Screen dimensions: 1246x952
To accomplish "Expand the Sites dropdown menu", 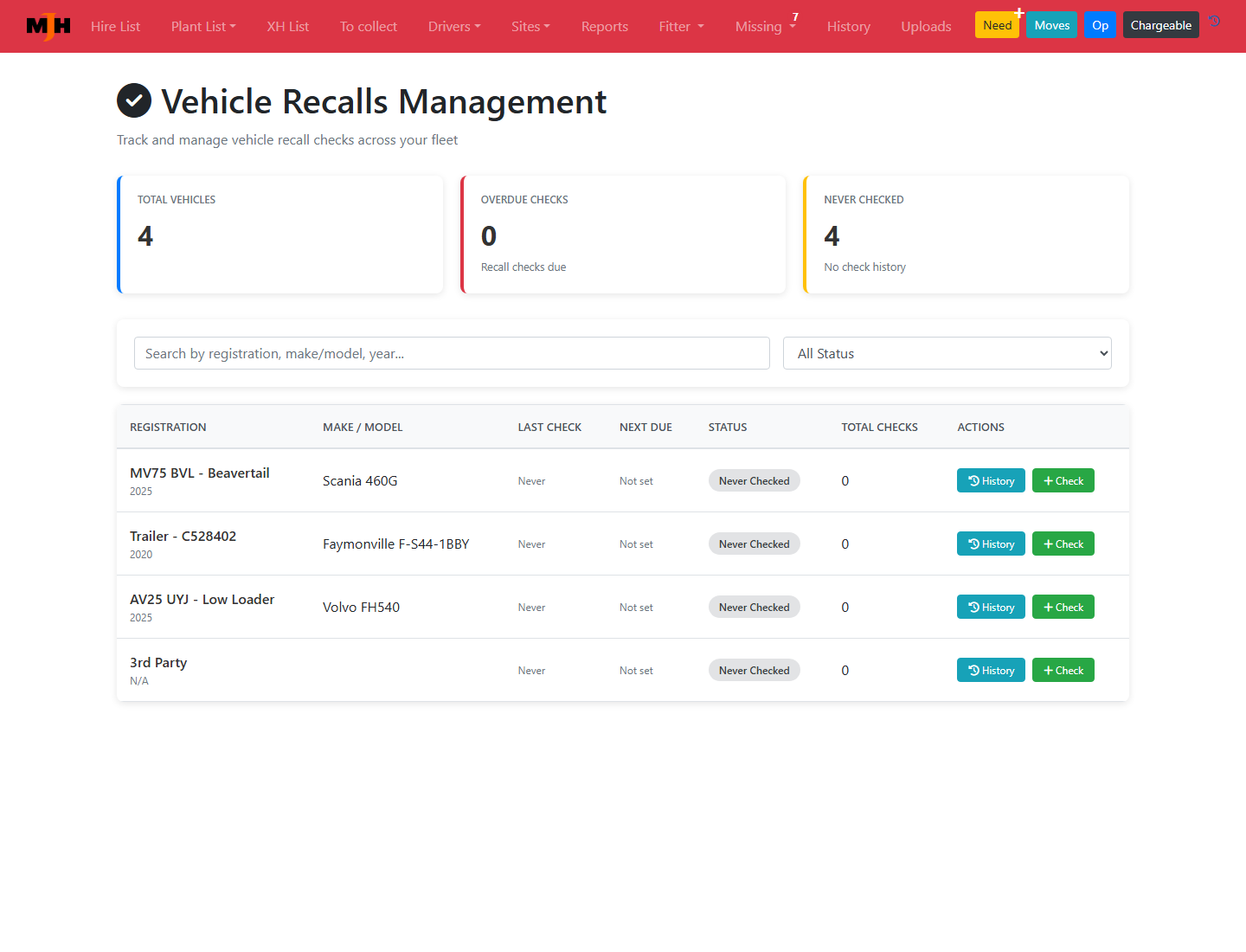I will [x=530, y=27].
